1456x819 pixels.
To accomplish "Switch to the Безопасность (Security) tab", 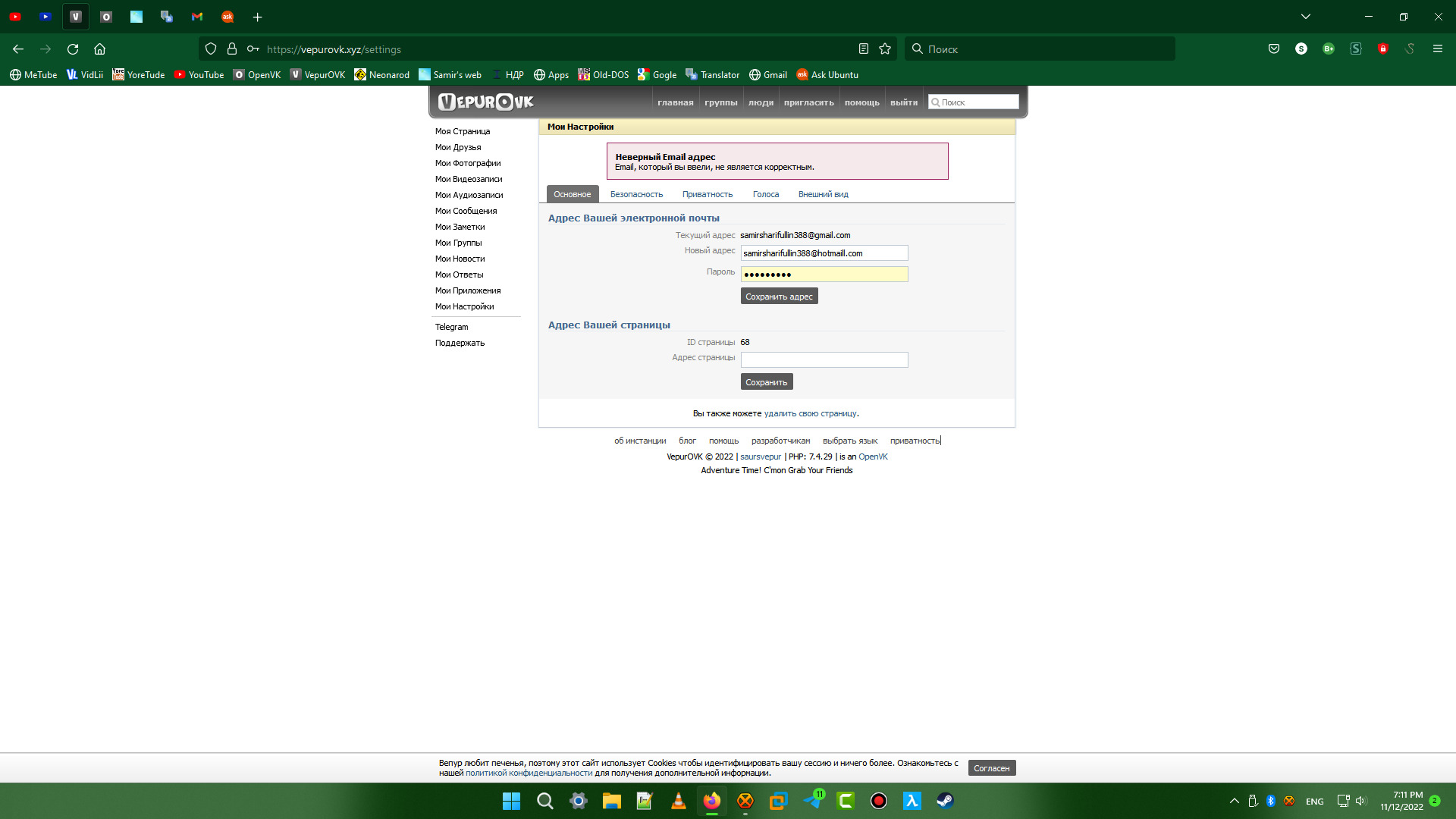I will [635, 194].
